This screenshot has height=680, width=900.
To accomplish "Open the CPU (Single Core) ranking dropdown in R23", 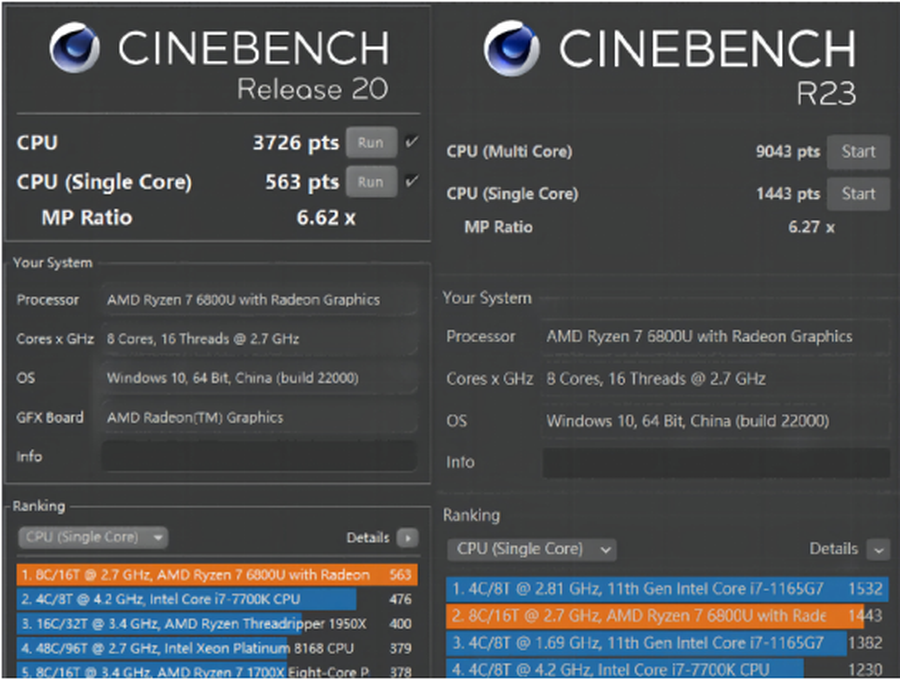I will [x=532, y=549].
